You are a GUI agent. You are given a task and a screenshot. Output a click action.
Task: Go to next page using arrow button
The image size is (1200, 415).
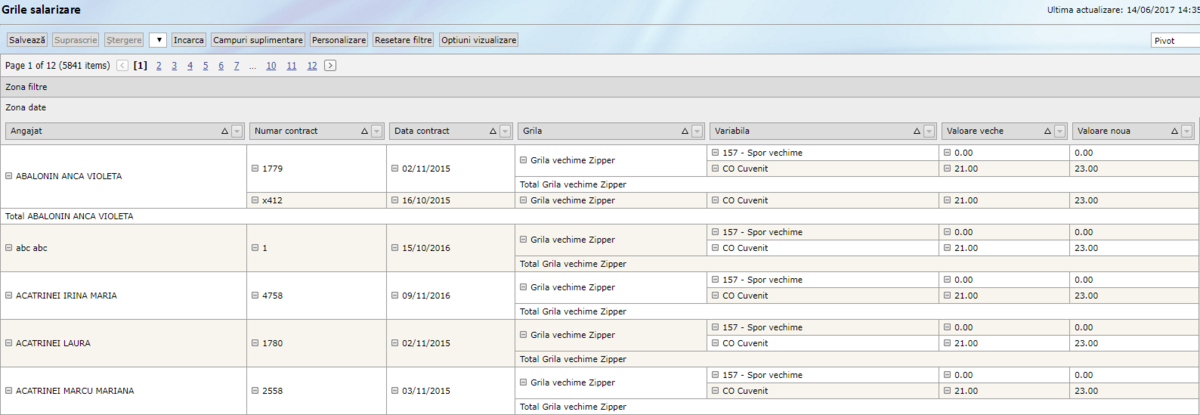coord(330,66)
